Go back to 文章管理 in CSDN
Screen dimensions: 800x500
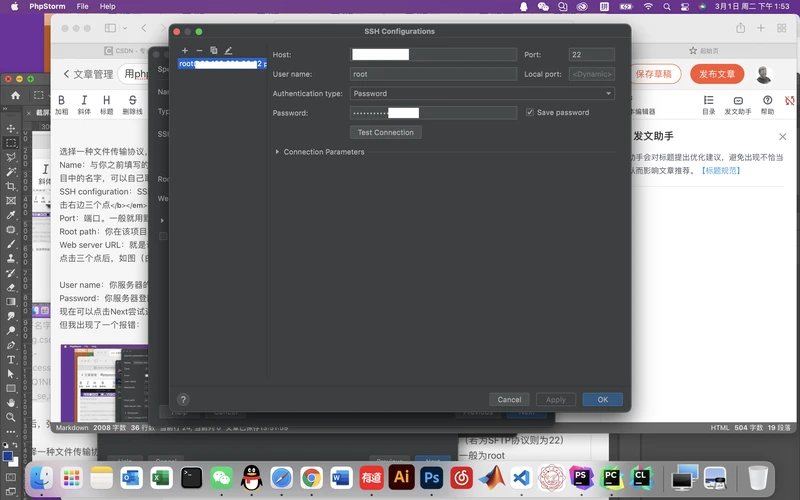[88, 74]
